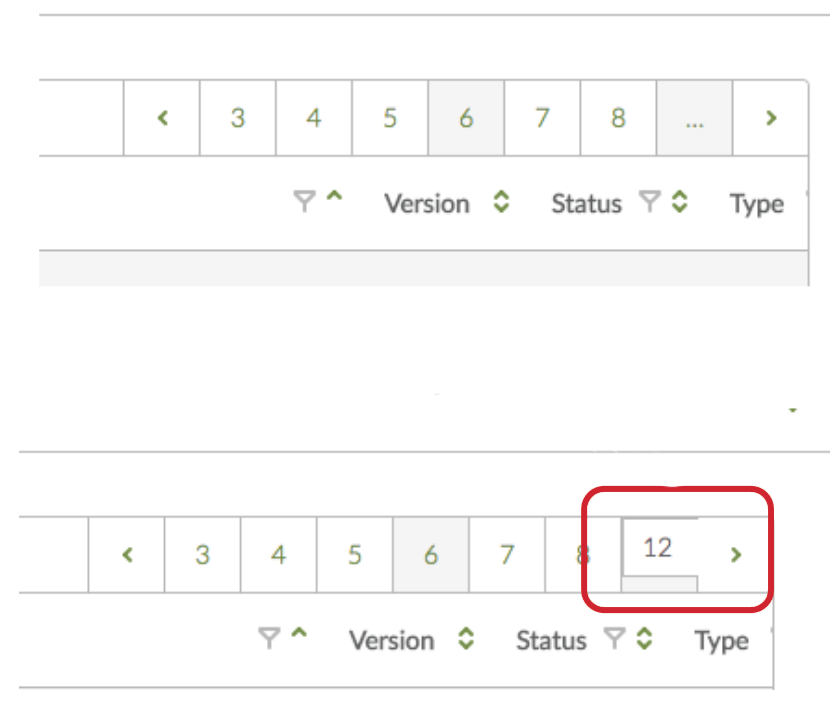Click the previous page arrow in lower pagination

point(127,555)
